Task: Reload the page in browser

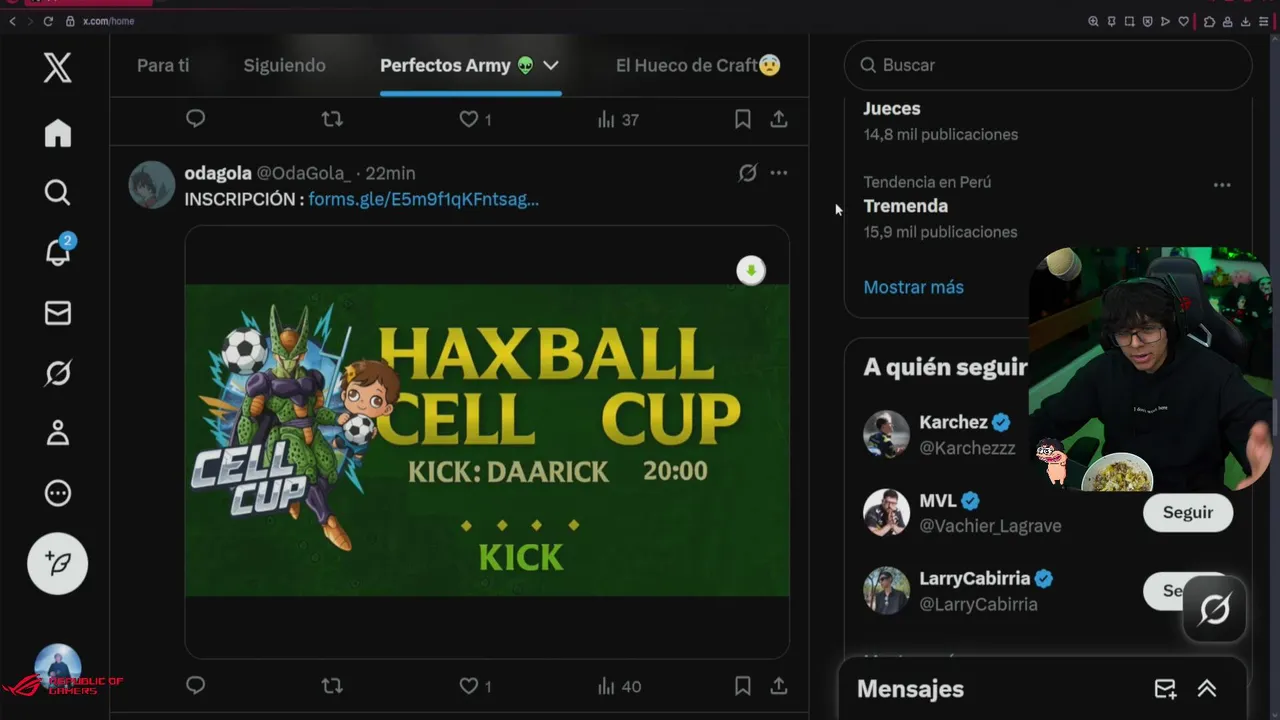Action: point(48,21)
